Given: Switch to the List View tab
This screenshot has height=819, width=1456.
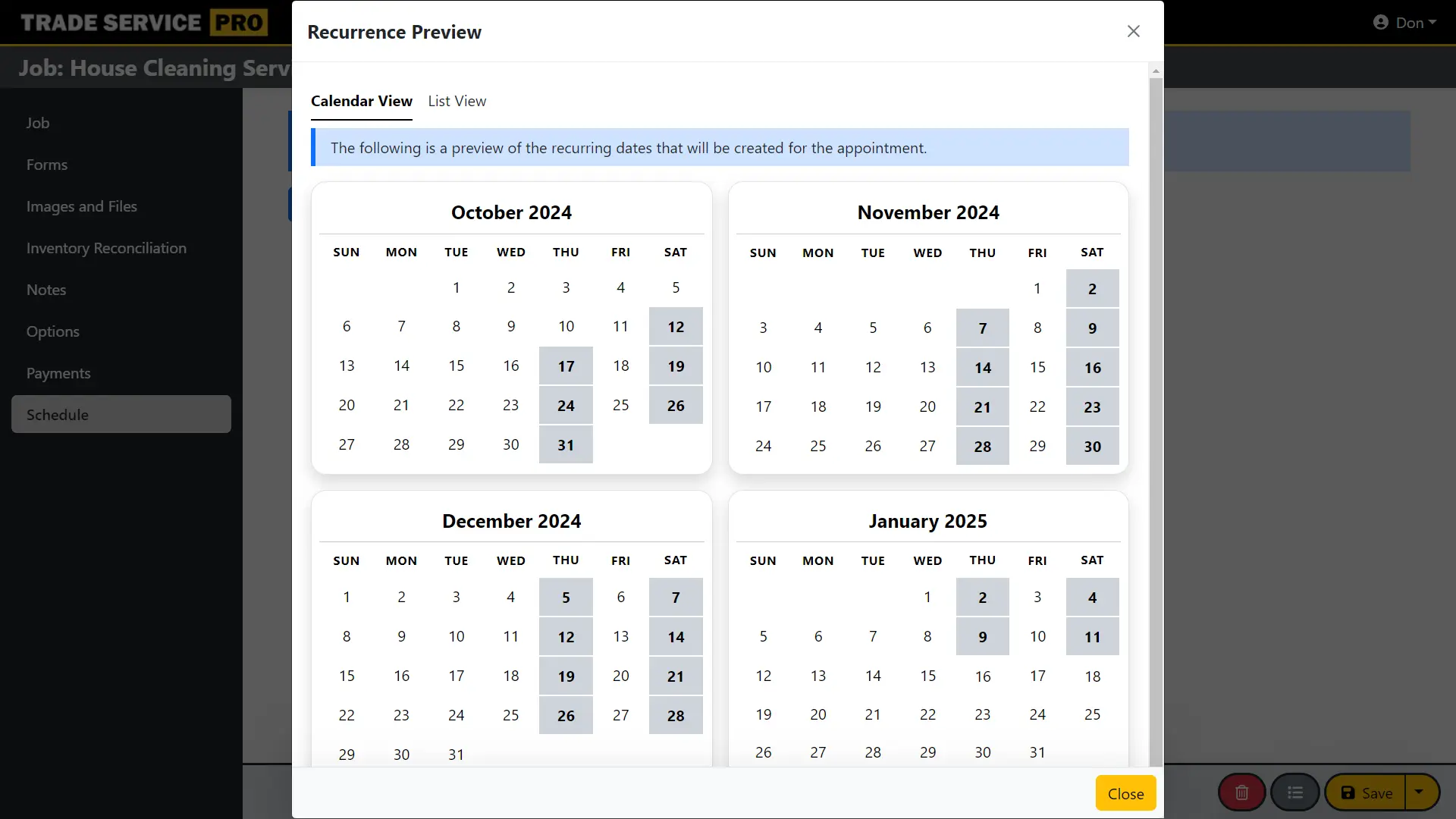Looking at the screenshot, I should tap(457, 101).
